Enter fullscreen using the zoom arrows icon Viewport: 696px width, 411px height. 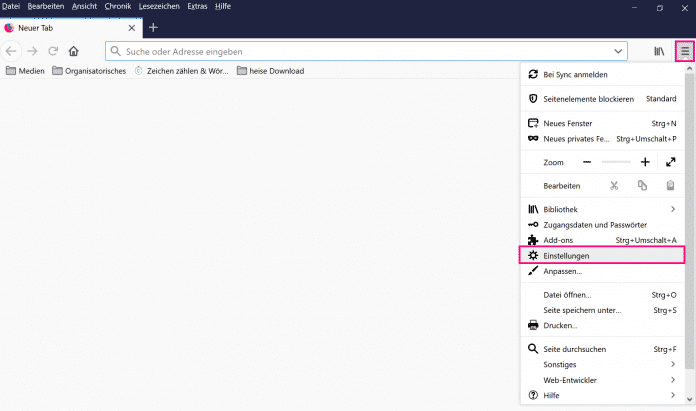tap(670, 162)
